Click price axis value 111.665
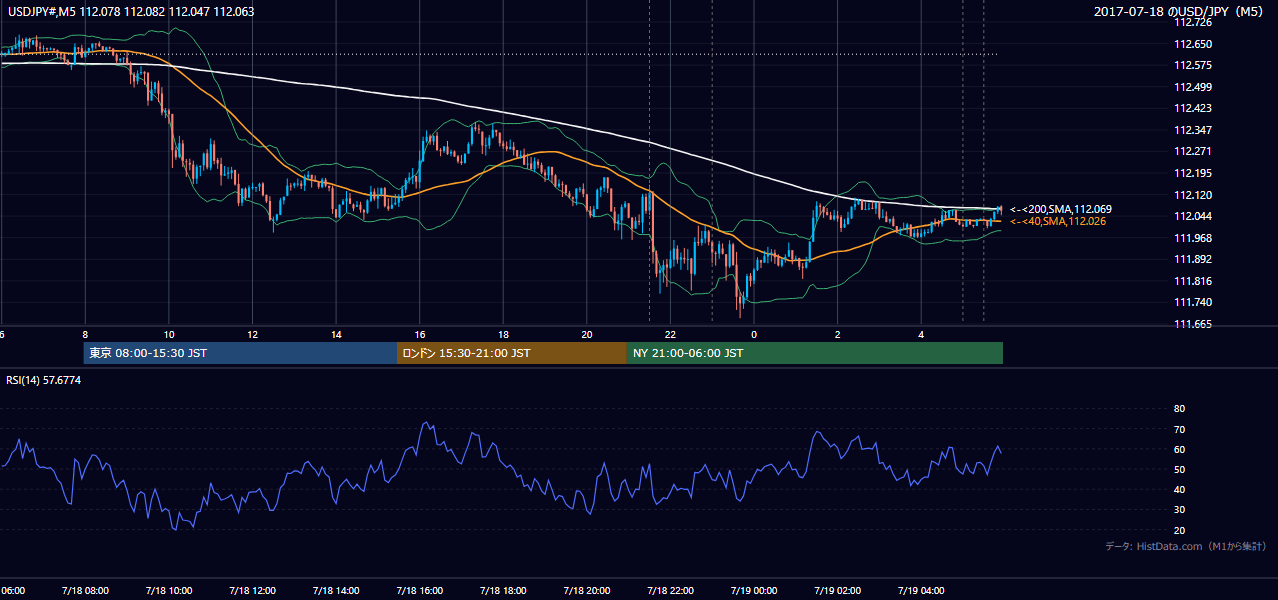 [1192, 324]
